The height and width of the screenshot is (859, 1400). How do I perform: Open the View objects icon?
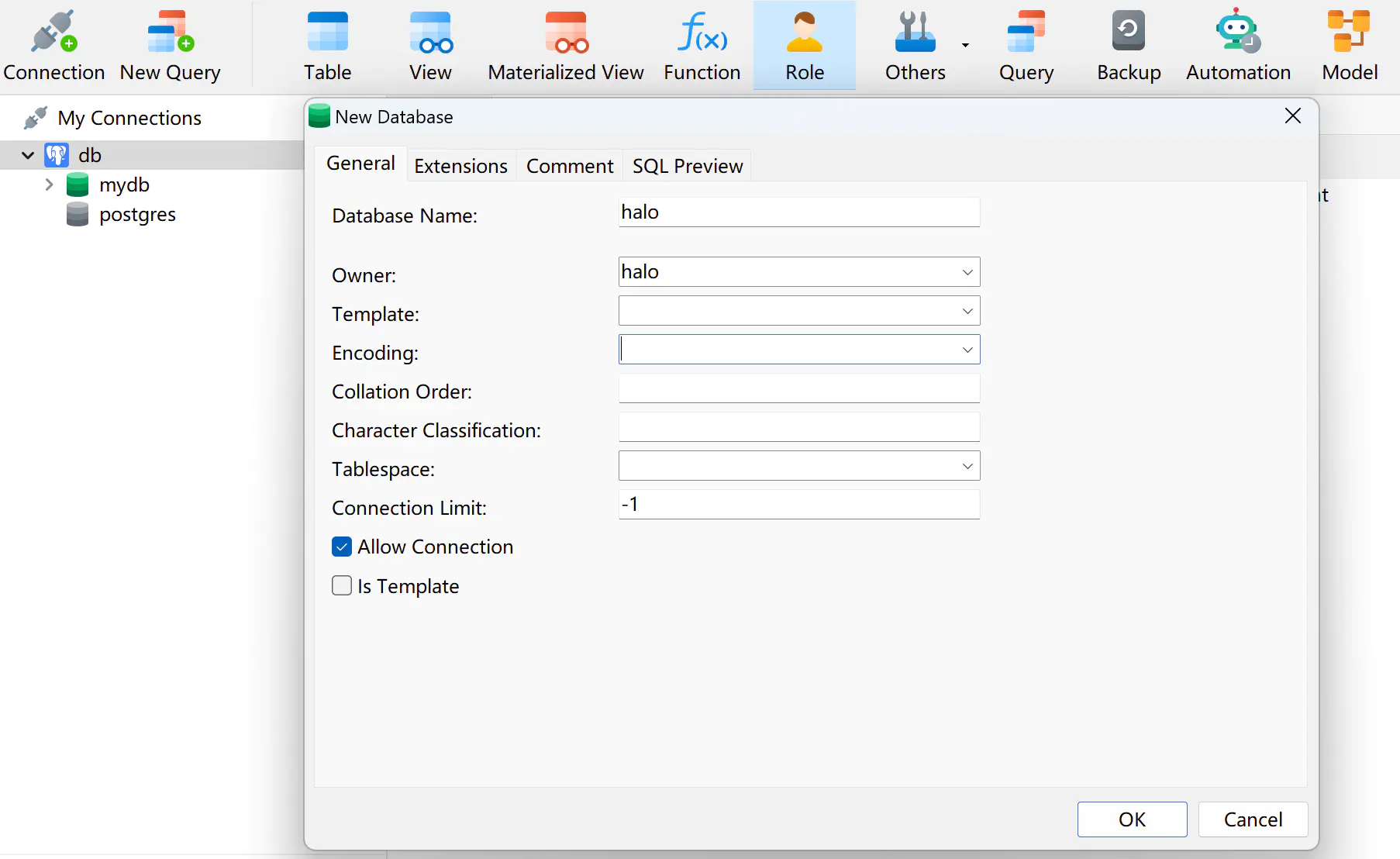(430, 32)
